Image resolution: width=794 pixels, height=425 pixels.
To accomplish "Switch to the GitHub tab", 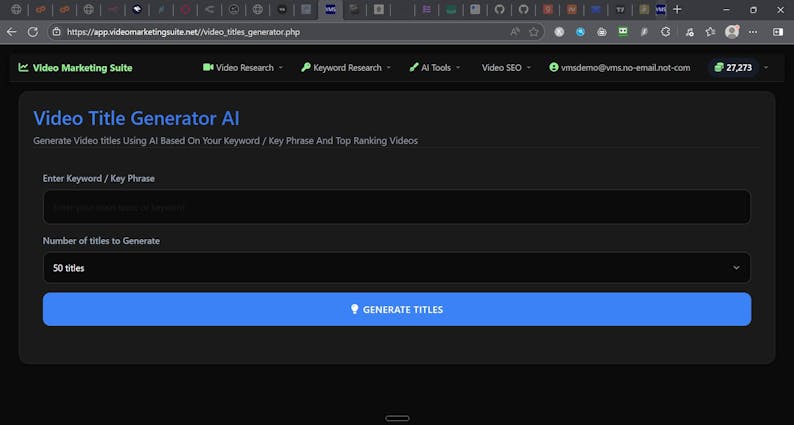I will point(523,9).
